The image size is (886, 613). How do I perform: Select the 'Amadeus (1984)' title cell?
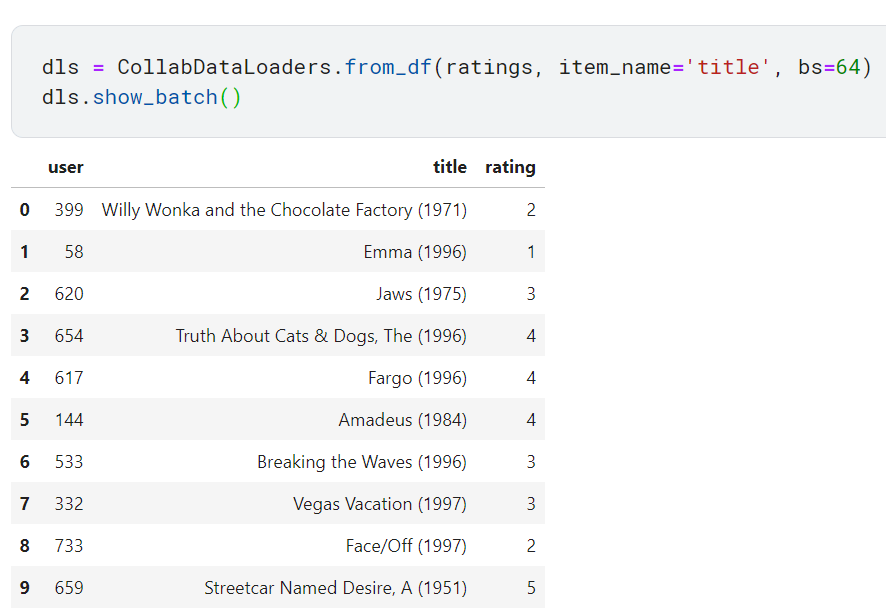(x=403, y=420)
